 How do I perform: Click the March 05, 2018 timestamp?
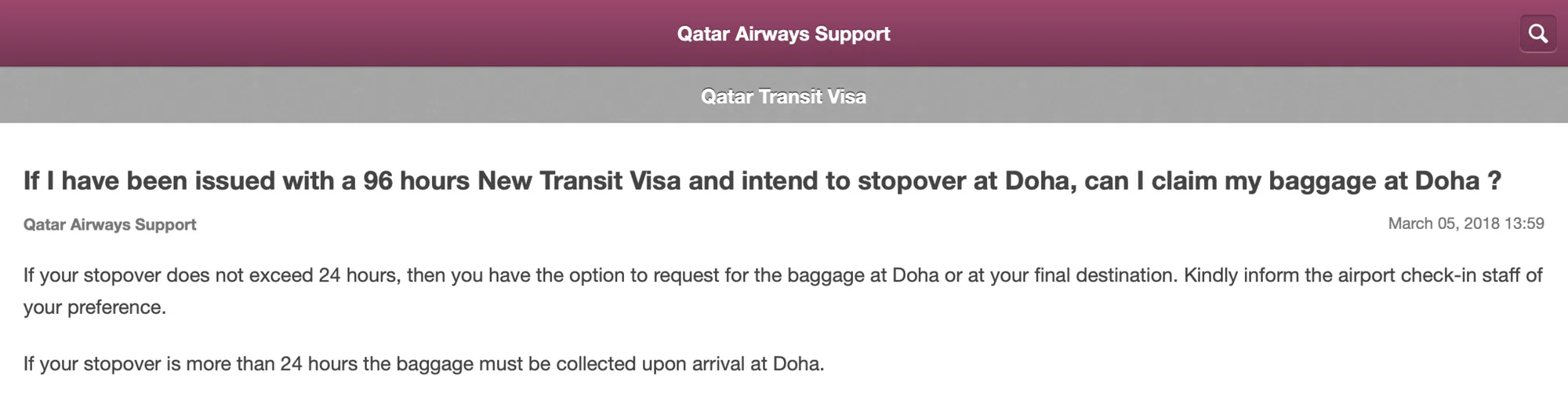pyautogui.click(x=1466, y=224)
